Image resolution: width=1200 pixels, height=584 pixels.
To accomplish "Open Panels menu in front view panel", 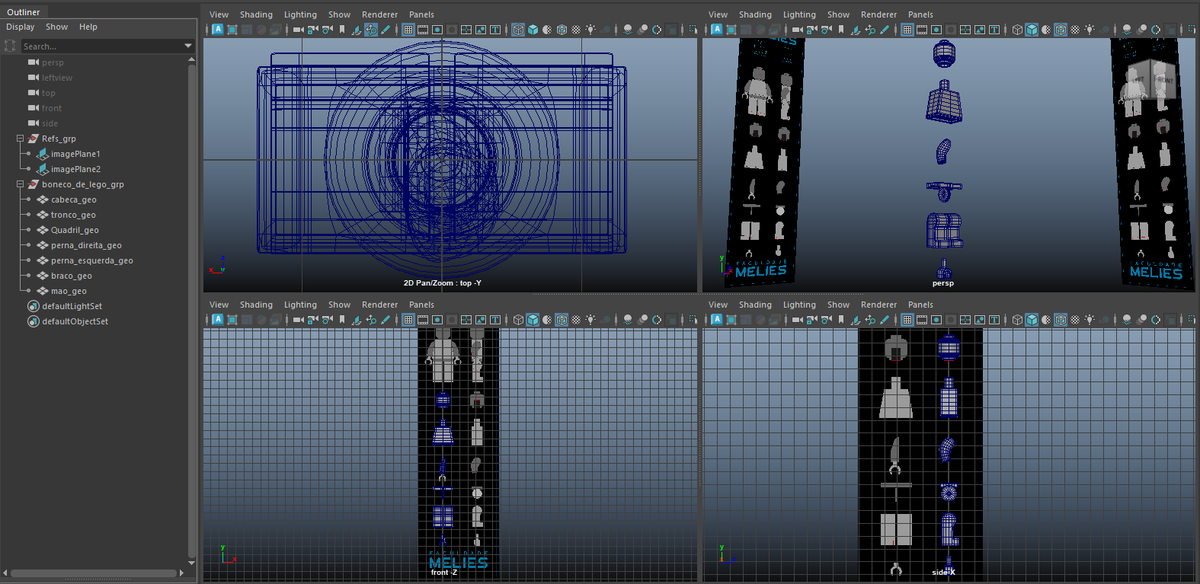I will 421,305.
